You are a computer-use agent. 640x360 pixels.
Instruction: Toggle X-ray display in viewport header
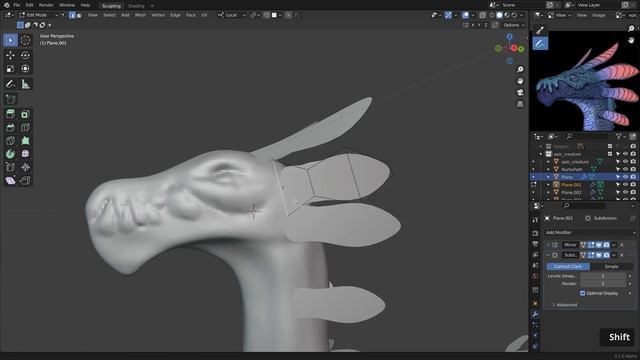(482, 15)
